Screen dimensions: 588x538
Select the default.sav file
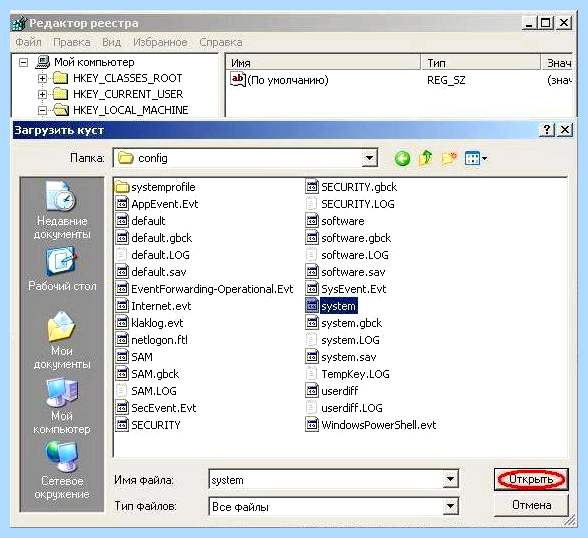(x=151, y=272)
